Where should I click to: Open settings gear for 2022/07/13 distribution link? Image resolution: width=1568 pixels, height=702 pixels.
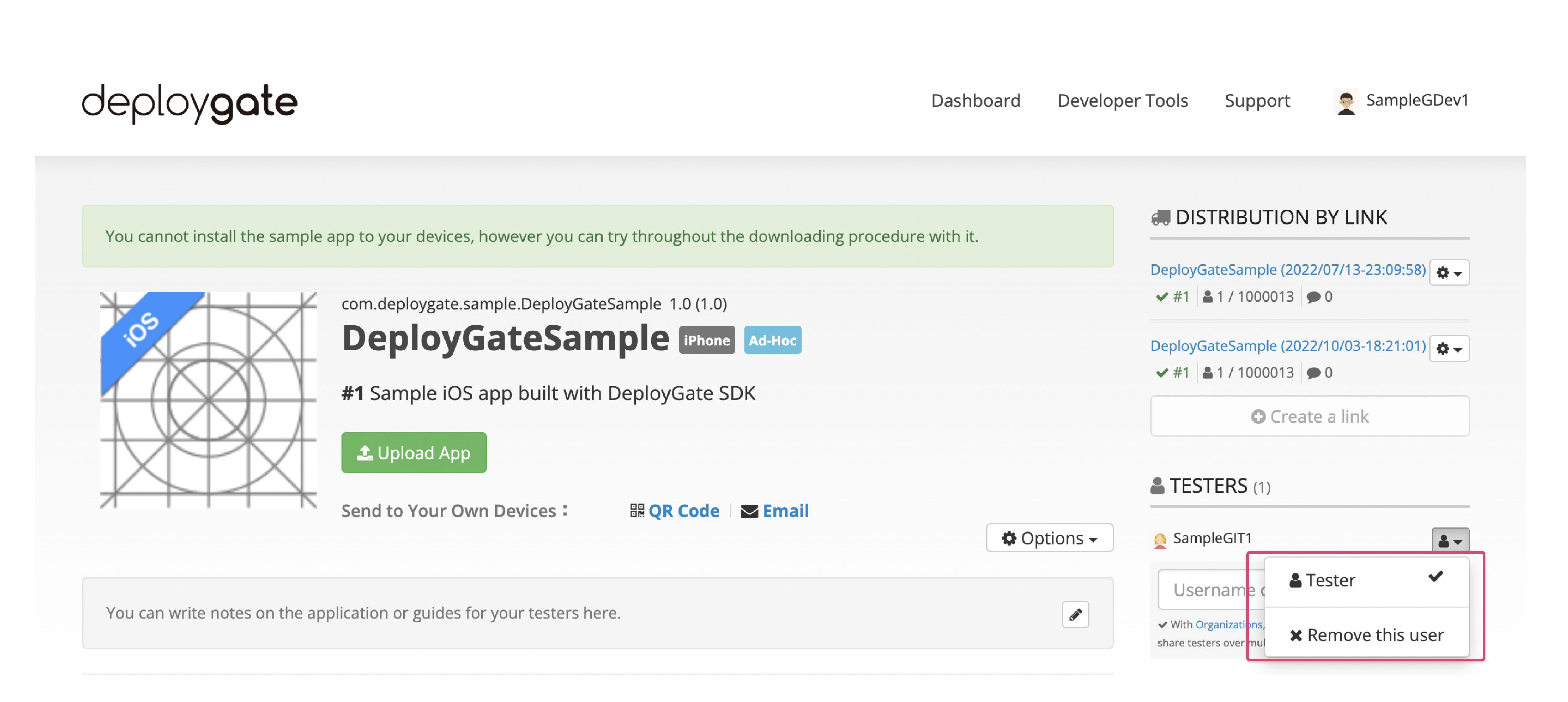tap(1449, 273)
